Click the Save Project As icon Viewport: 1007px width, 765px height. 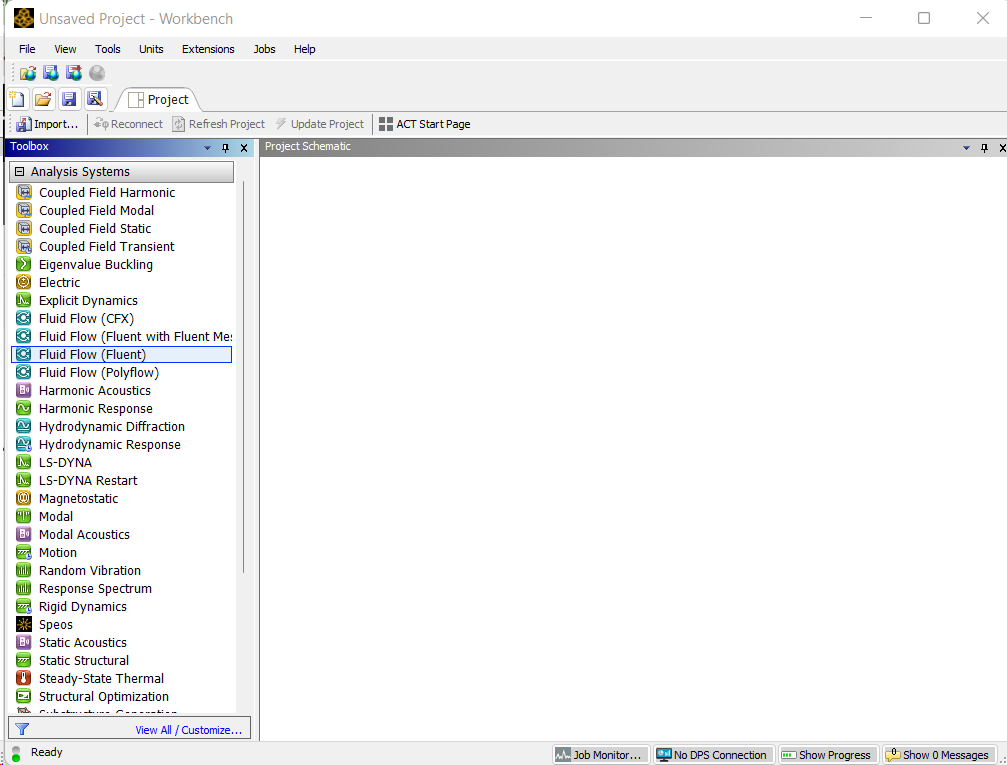(95, 99)
